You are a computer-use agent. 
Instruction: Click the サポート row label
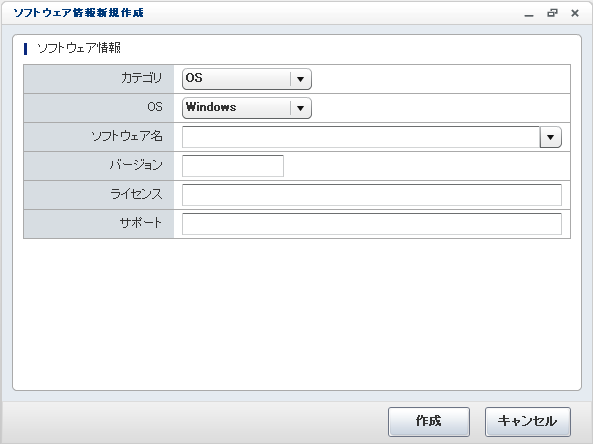(x=141, y=223)
